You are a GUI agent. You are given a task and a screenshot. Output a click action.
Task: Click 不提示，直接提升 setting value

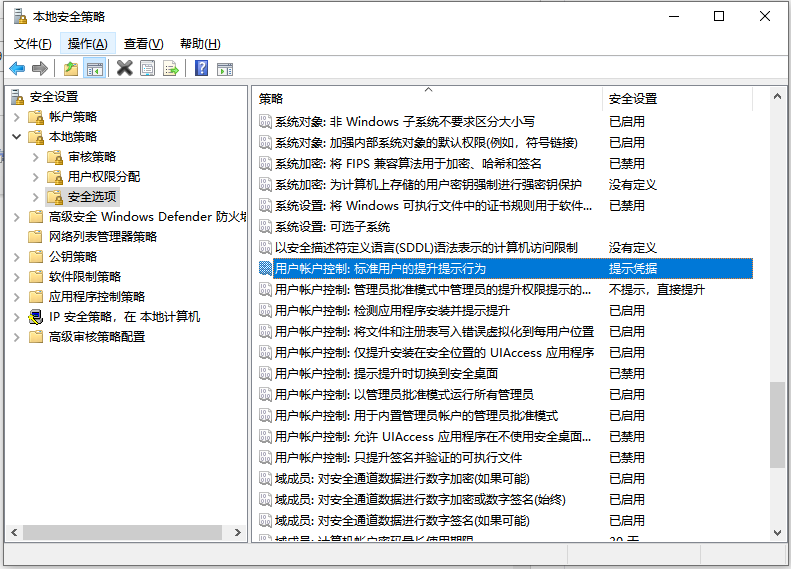pos(656,290)
